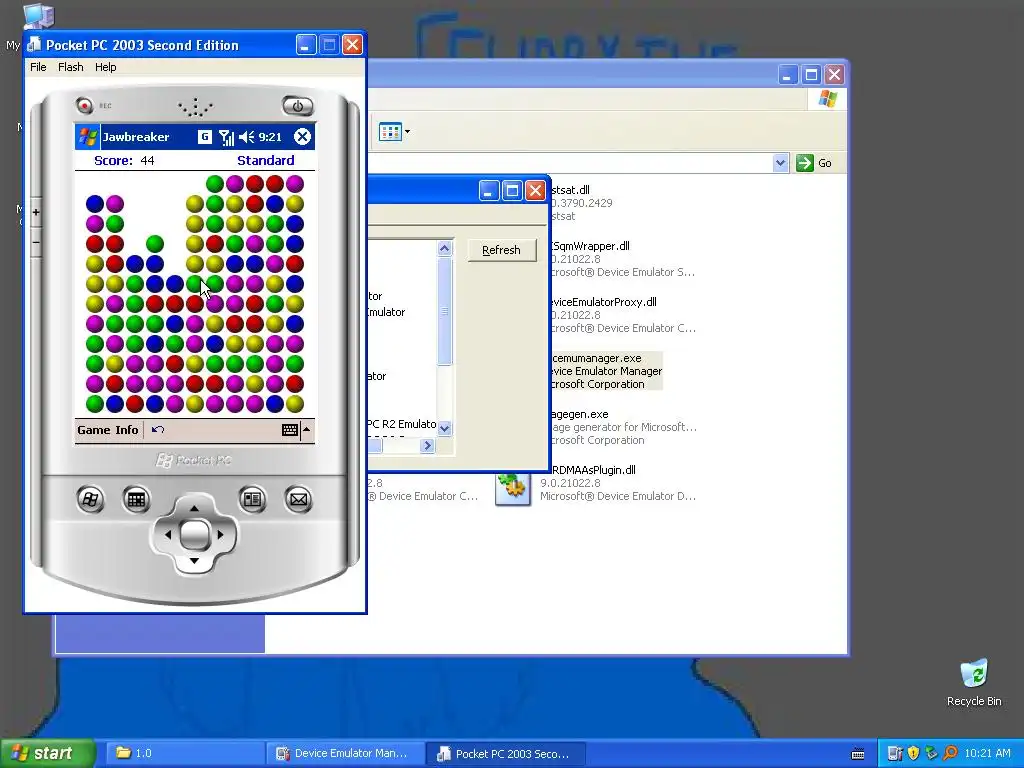
Task: Open the emulator File menu
Action: [x=38, y=67]
